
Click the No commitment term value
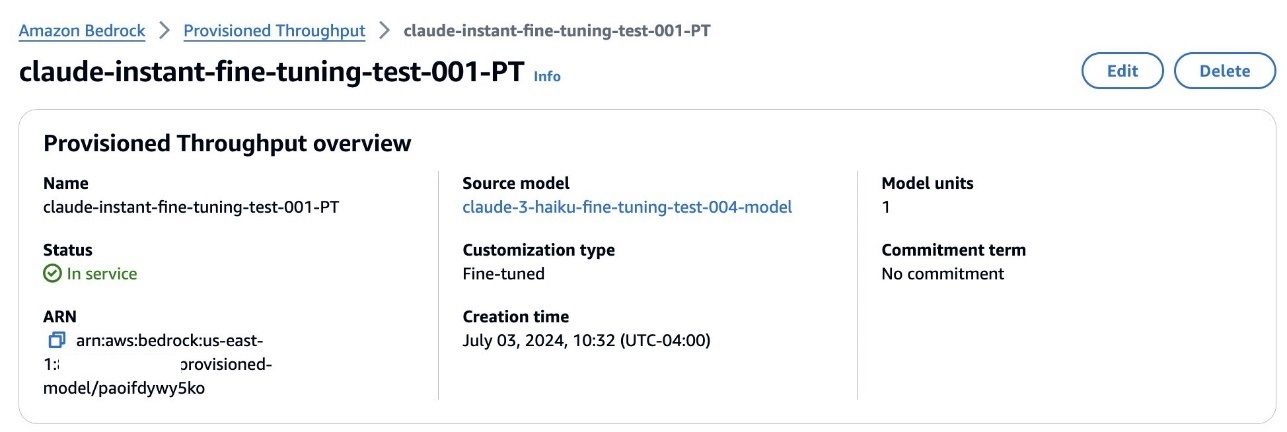coord(942,274)
